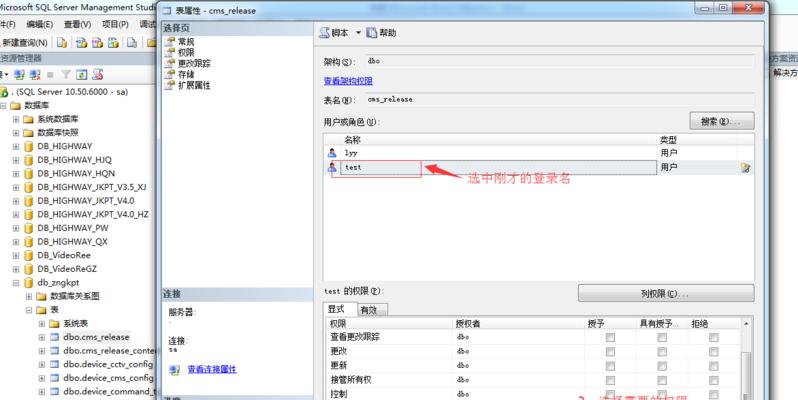Viewport: 798px width, 400px height.
Task: Select the lyy user row name
Action: [x=351, y=153]
